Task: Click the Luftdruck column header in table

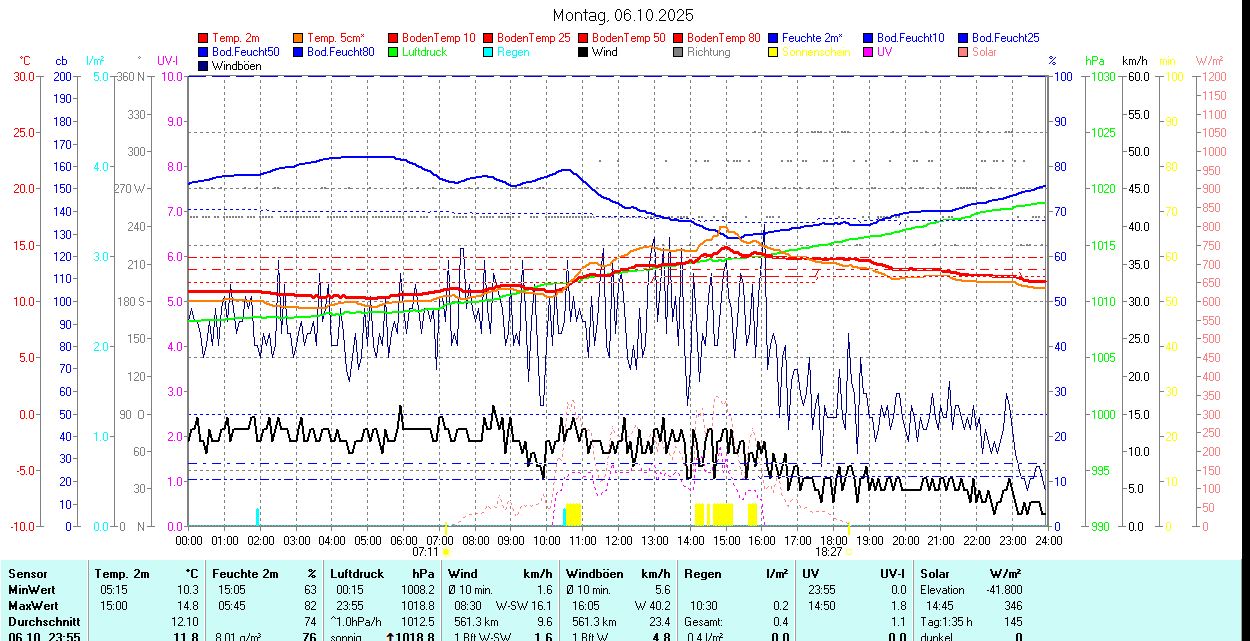Action: coord(357,574)
